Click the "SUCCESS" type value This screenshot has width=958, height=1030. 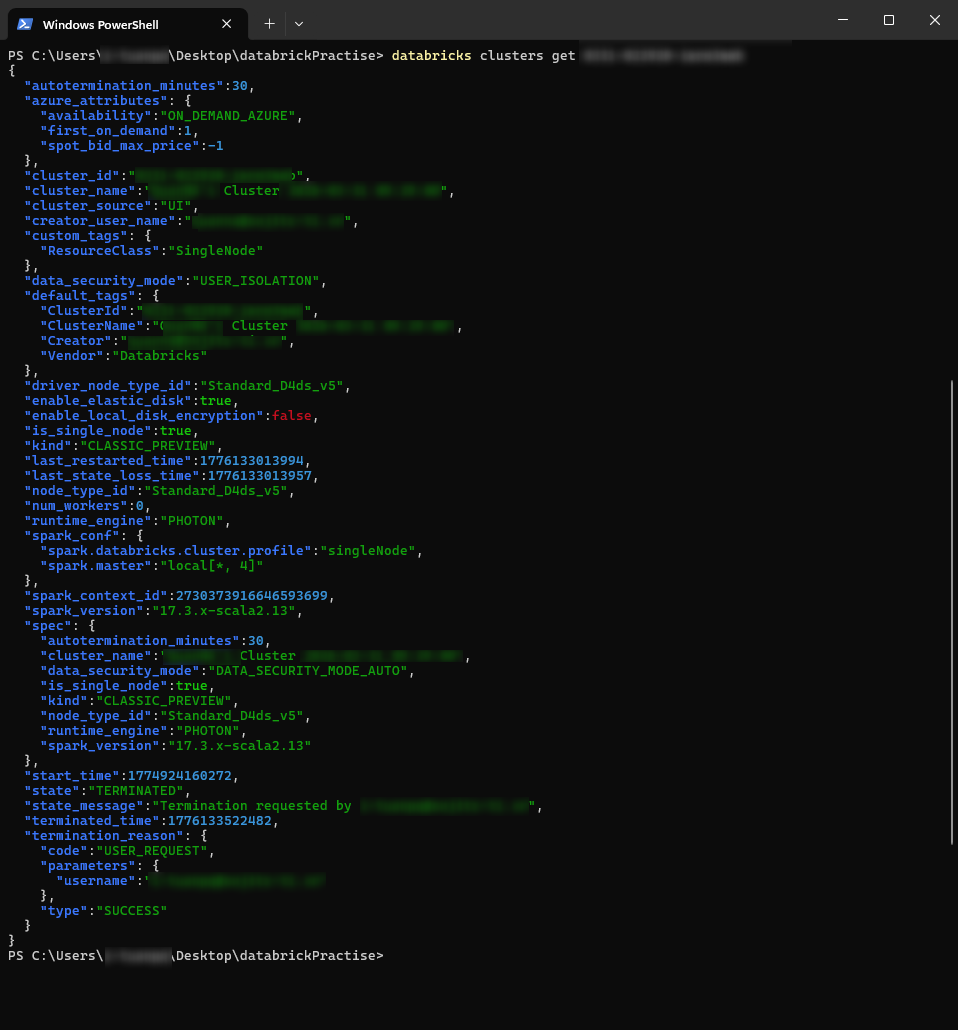click(130, 911)
